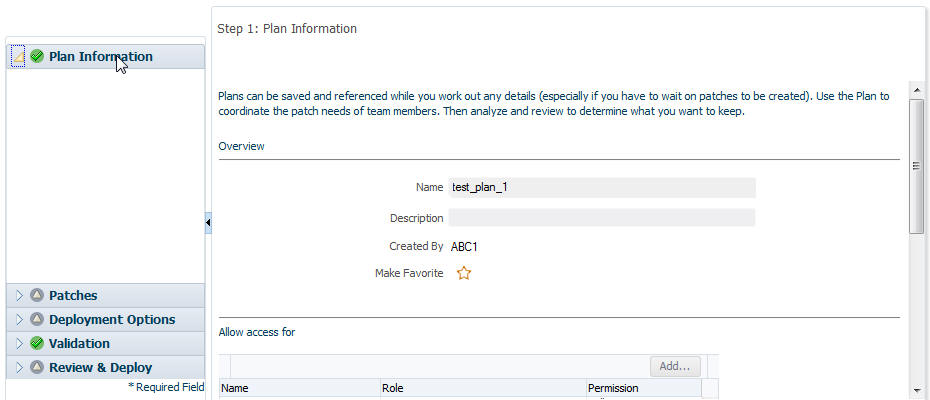Click the Name field containing test_plan_1
Viewport: 930px width, 400px height.
(601, 188)
